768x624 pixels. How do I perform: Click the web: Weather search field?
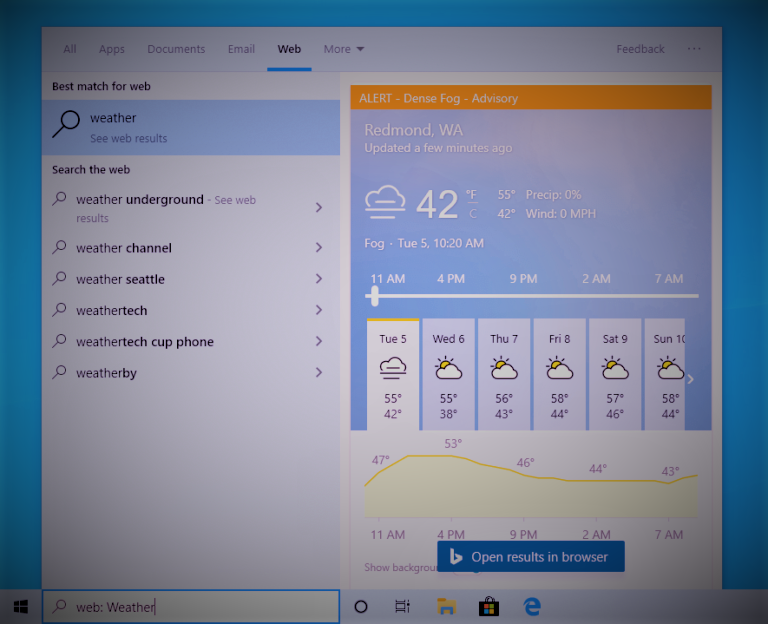(x=191, y=606)
